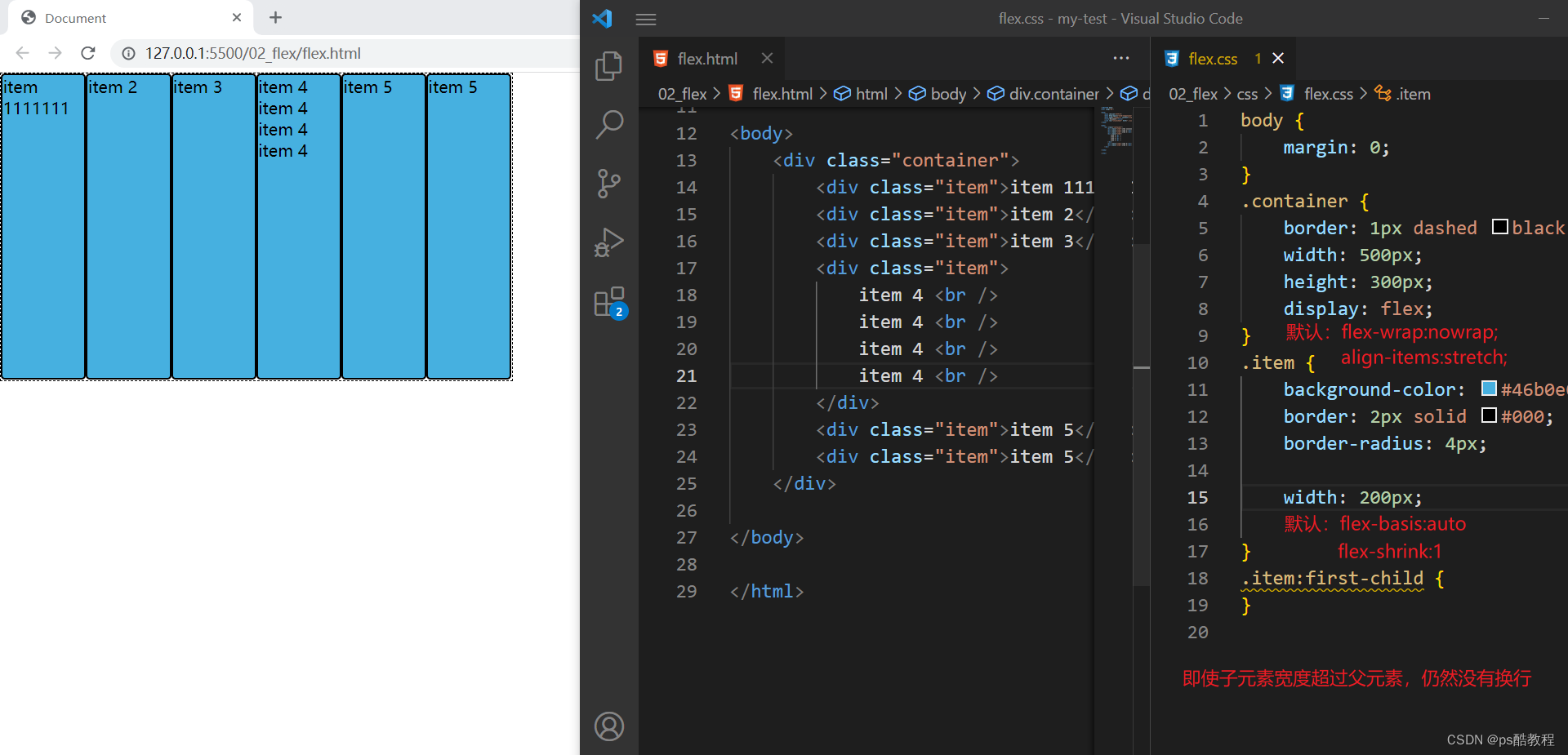Open body breadcrumb item

tap(938, 94)
